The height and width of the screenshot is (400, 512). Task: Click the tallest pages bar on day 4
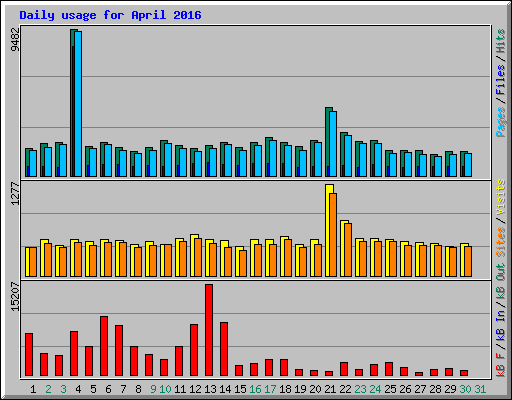pyautogui.click(x=78, y=104)
